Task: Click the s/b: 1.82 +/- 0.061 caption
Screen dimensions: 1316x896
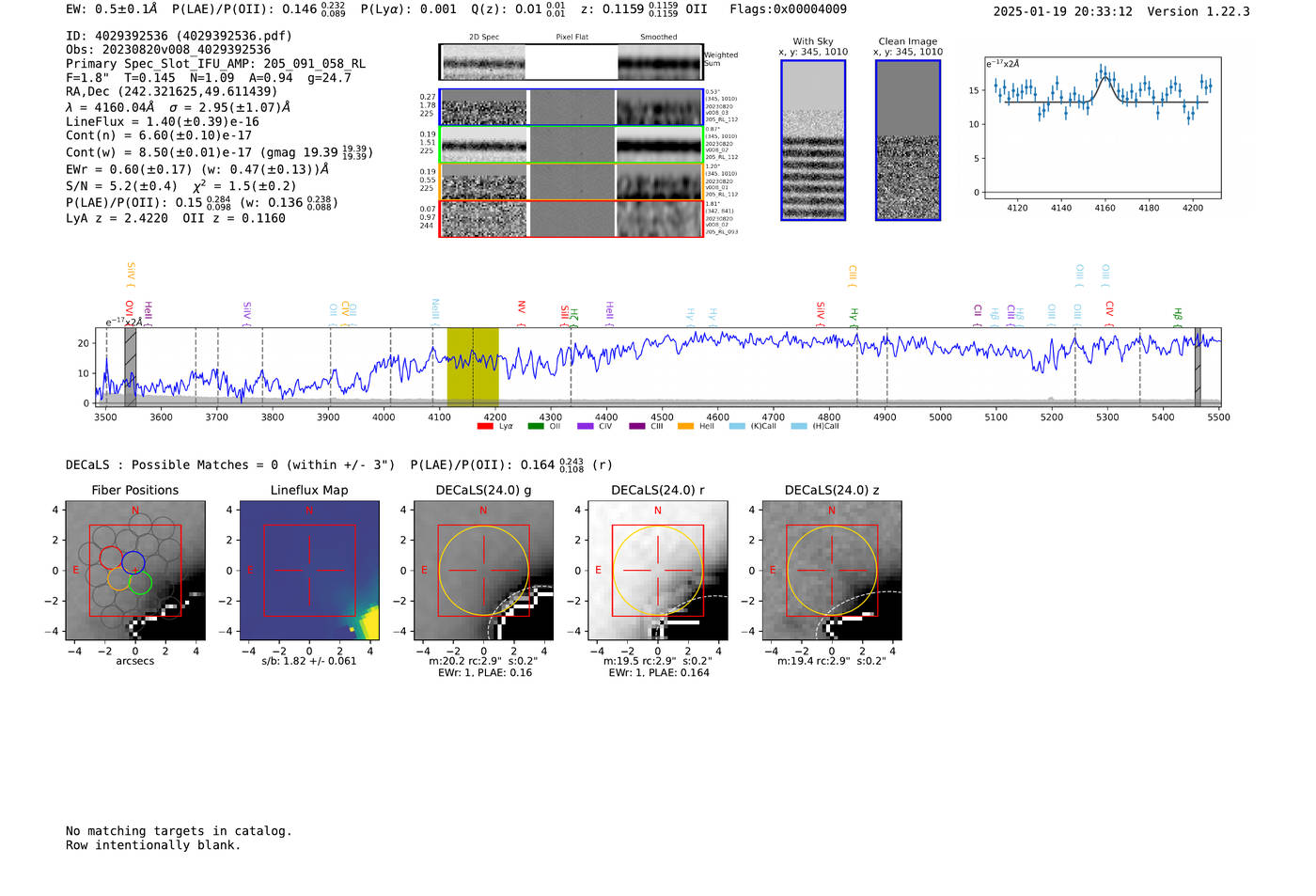Action: (x=309, y=661)
